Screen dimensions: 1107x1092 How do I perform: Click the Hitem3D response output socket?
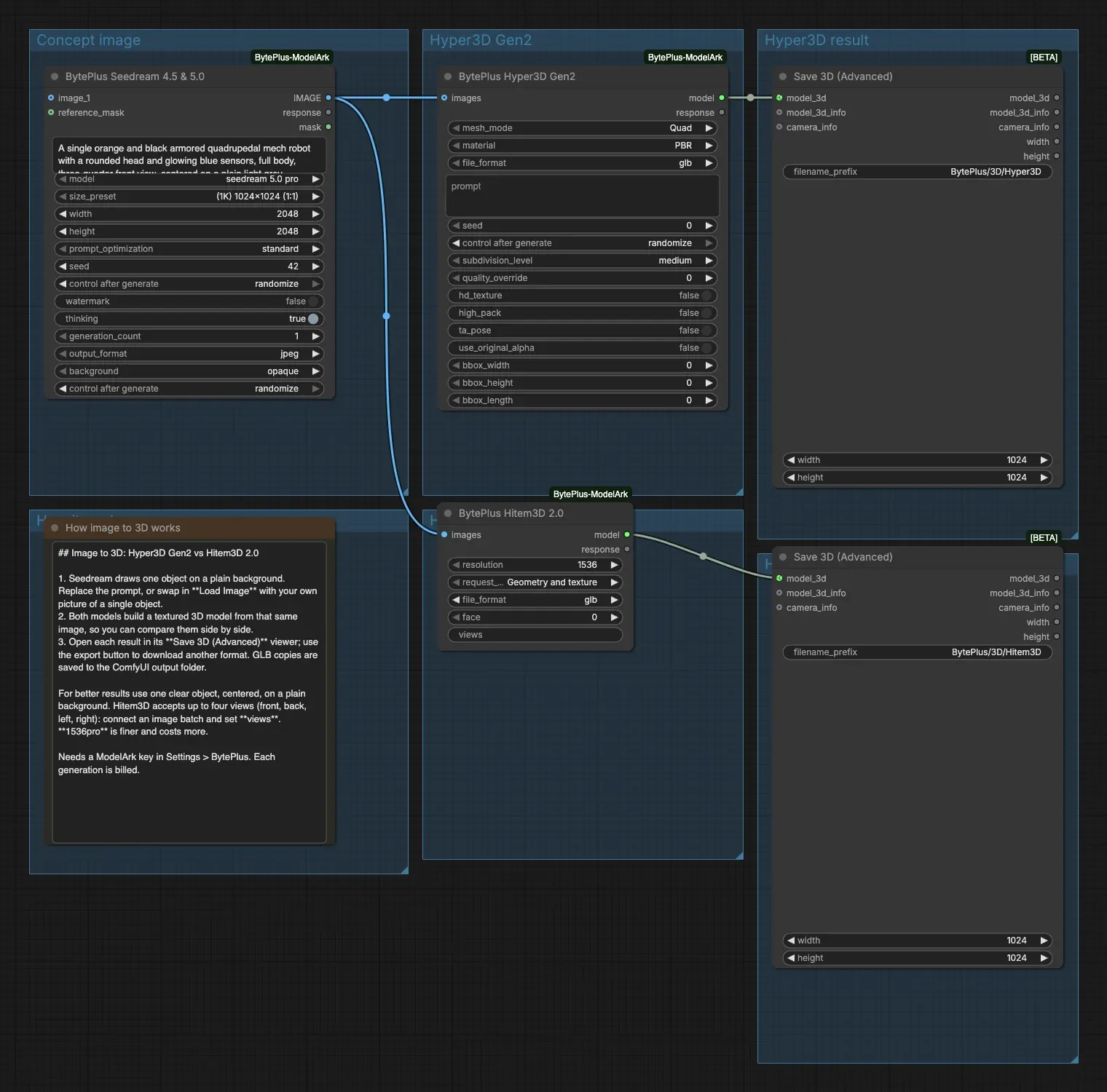click(627, 549)
